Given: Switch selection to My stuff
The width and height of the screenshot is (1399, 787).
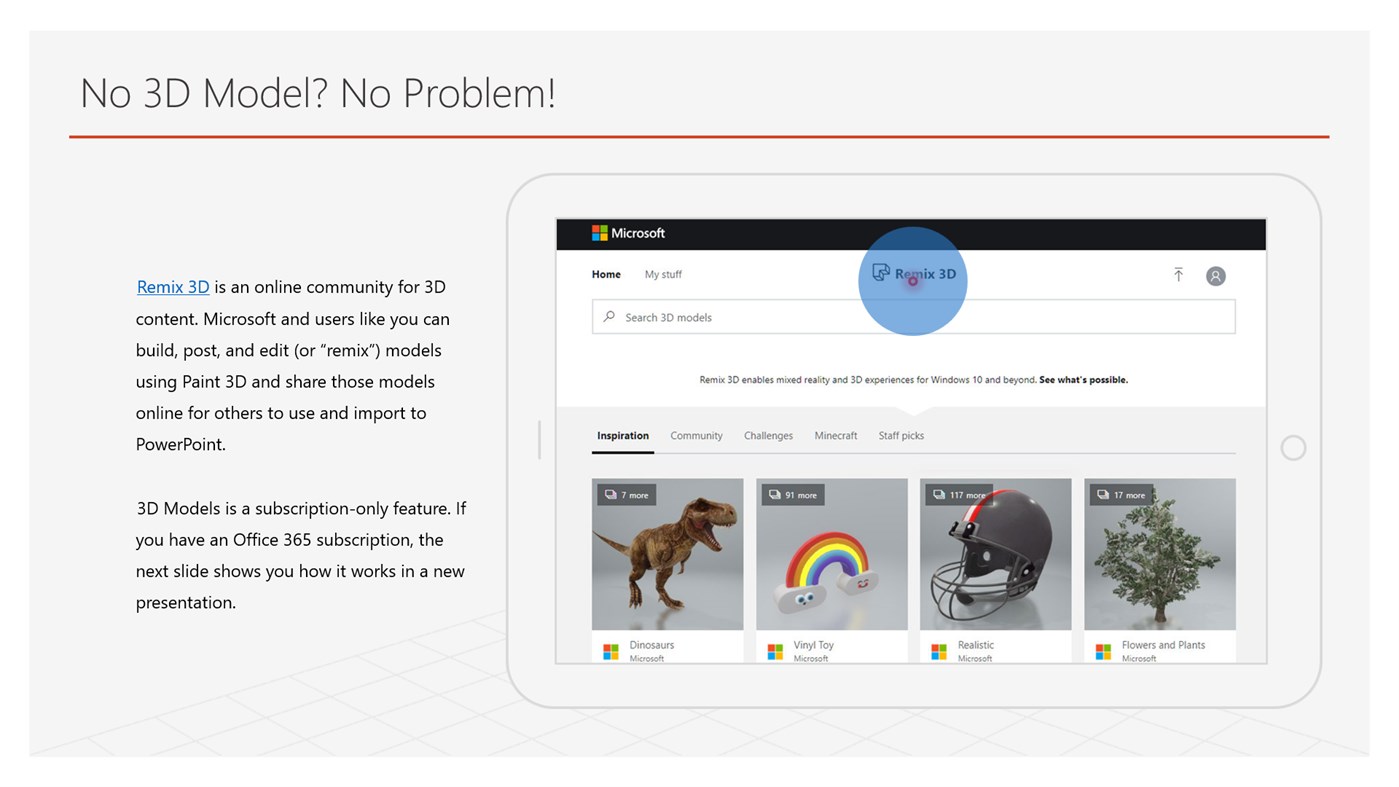Looking at the screenshot, I should 663,273.
